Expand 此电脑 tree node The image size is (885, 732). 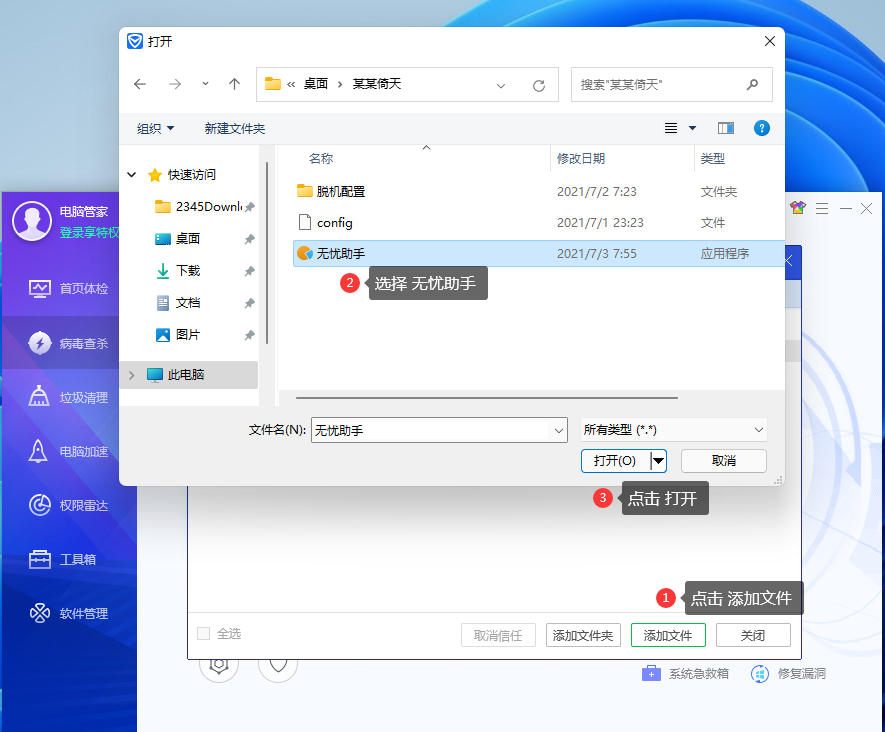(132, 375)
